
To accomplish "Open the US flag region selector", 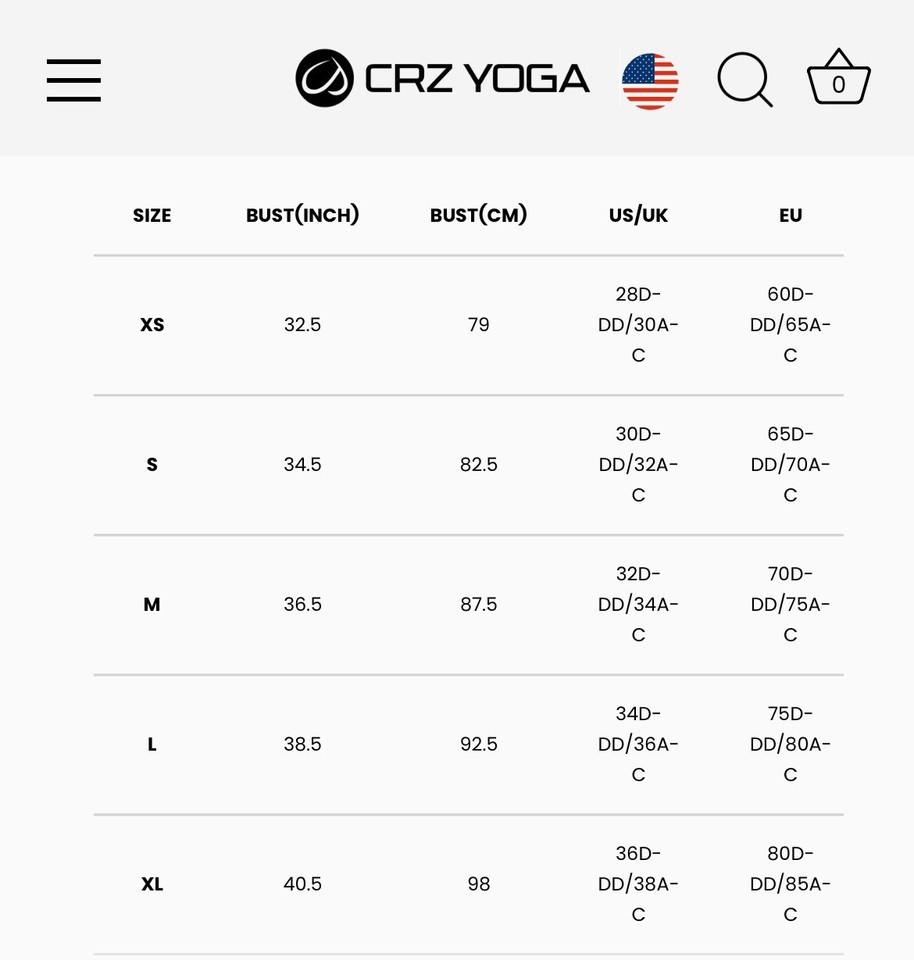I will 650,81.
